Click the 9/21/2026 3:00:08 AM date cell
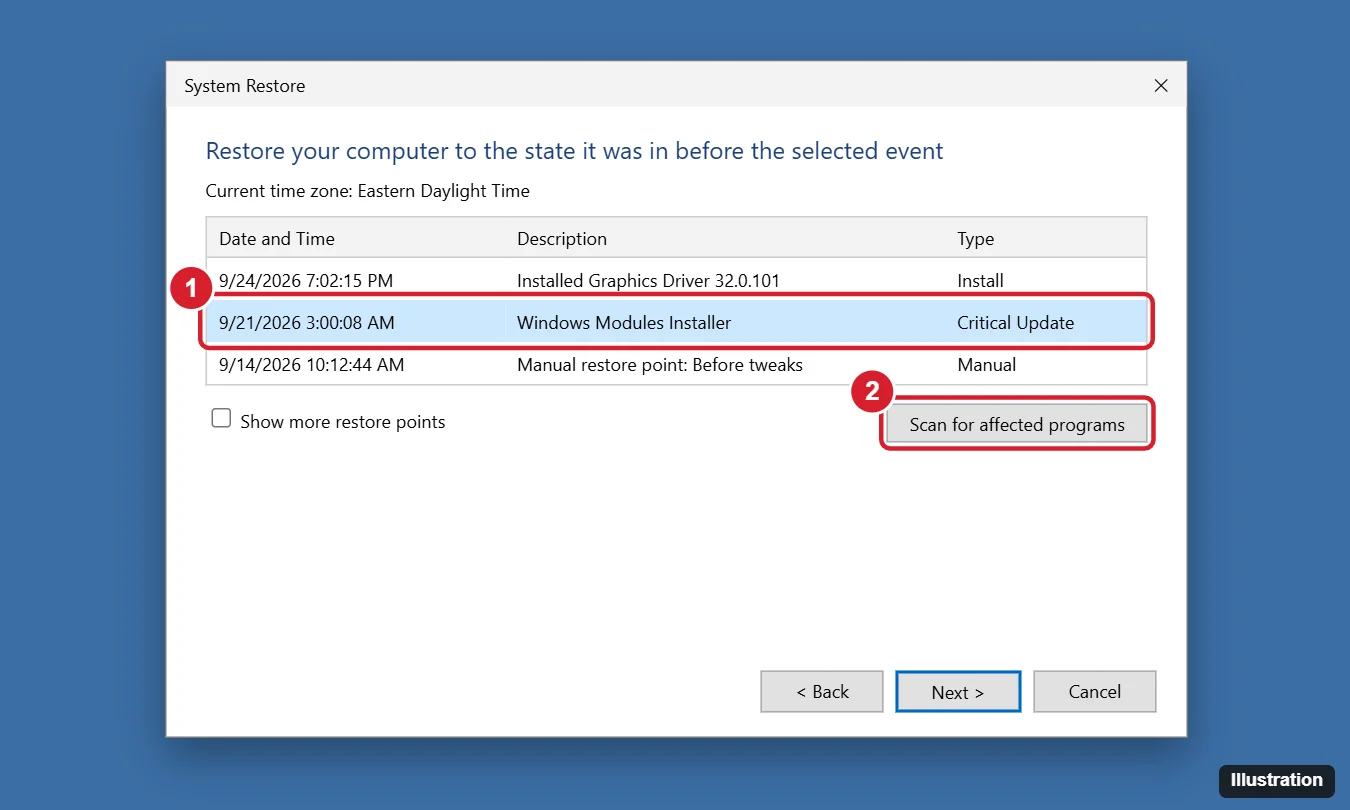 coord(307,323)
